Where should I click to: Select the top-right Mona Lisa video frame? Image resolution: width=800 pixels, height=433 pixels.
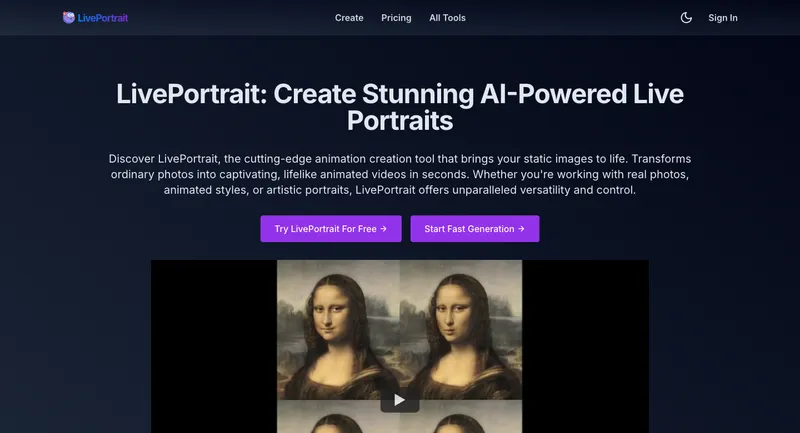[x=461, y=329]
